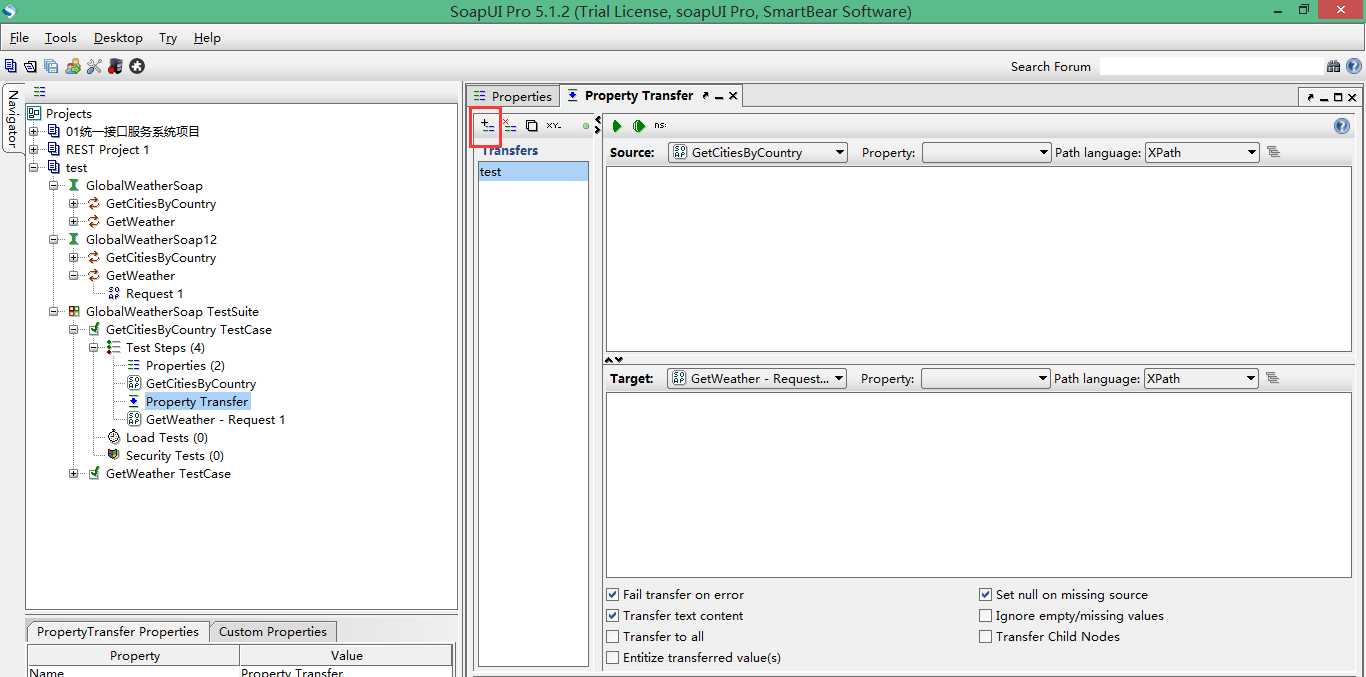
Task: Delete the selected property transfer
Action: point(509,126)
